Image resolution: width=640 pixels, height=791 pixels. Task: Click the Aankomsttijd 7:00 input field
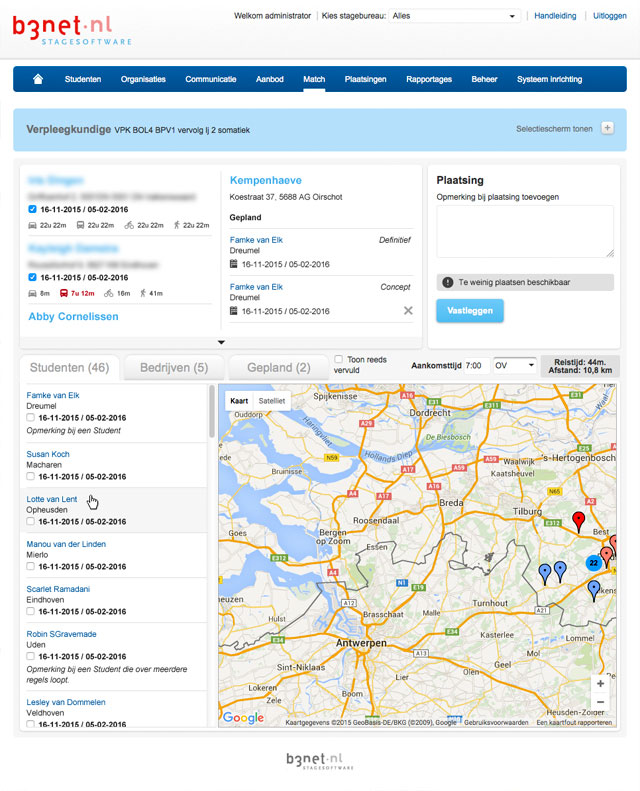477,365
